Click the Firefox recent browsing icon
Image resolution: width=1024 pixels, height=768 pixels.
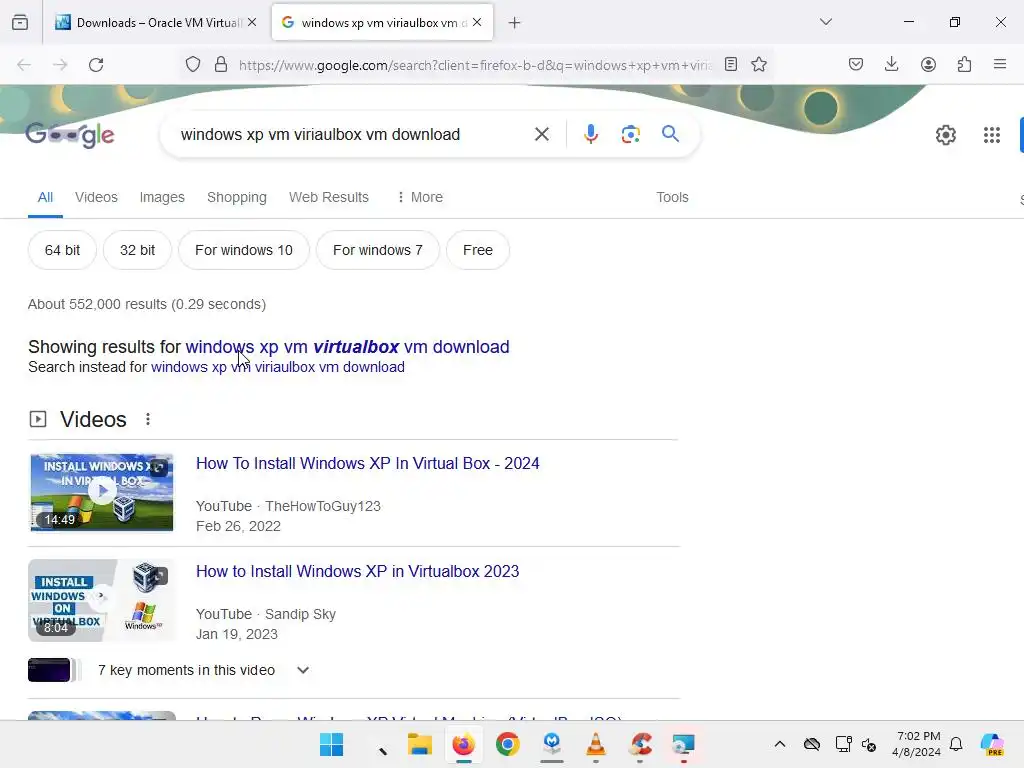coord(20,23)
